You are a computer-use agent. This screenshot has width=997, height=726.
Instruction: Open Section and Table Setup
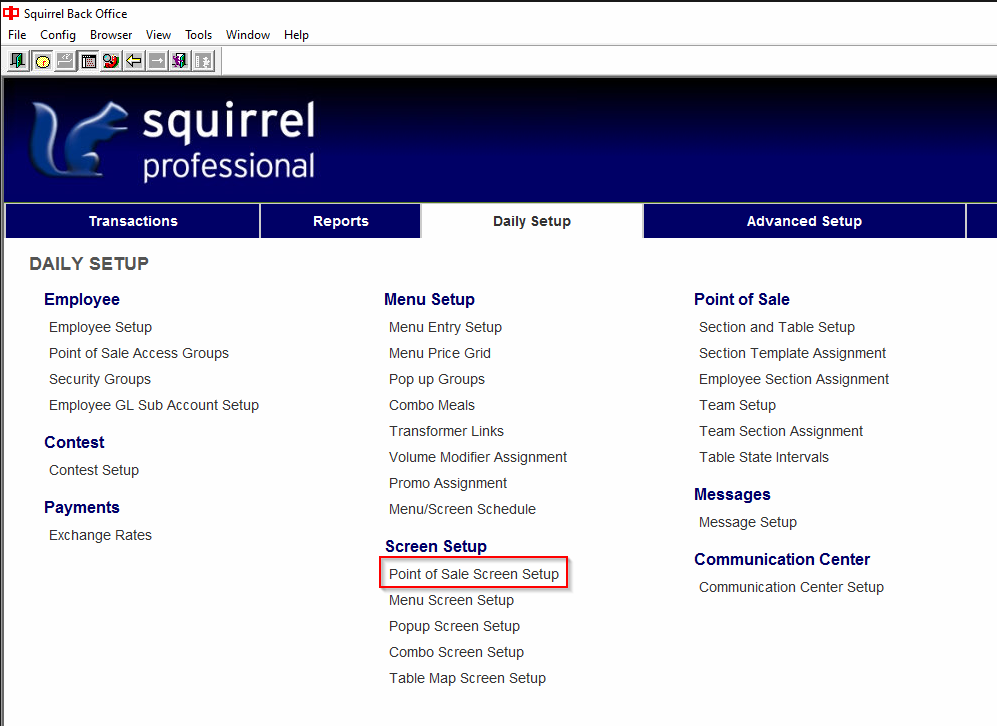coord(777,327)
